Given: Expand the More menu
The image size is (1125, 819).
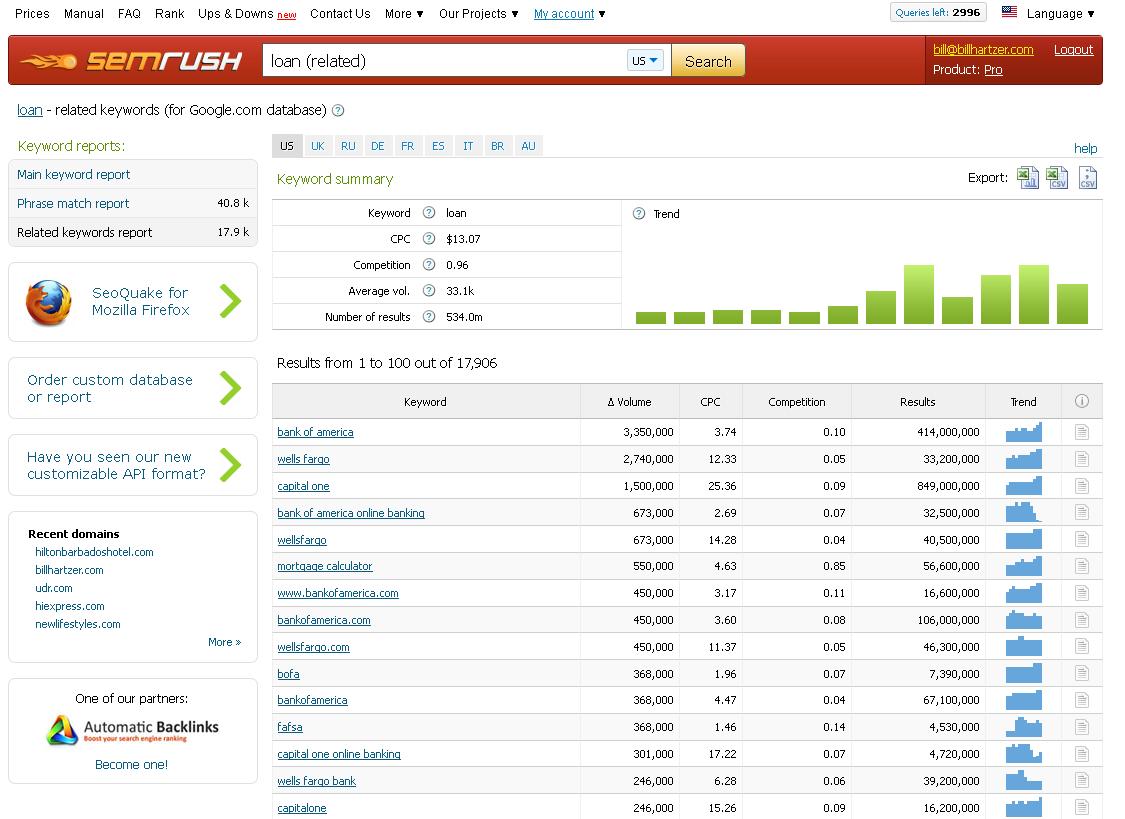Looking at the screenshot, I should pos(404,14).
